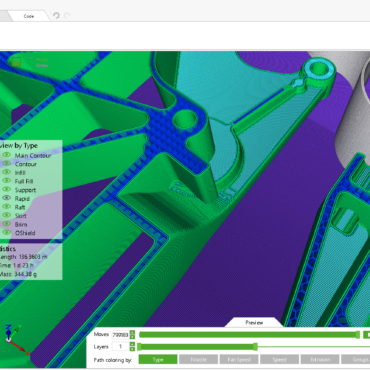Click the redo arrow icon
Screen dimensions: 370x370
[x=67, y=16]
